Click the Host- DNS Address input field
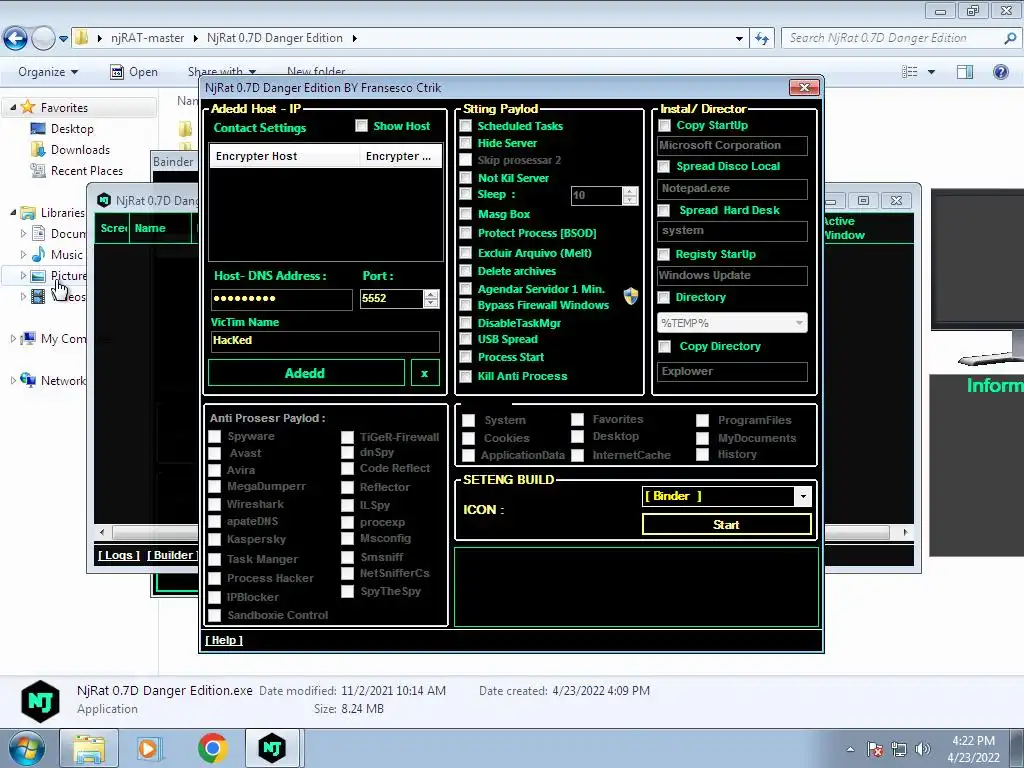Viewport: 1024px width, 768px height. [x=281, y=299]
